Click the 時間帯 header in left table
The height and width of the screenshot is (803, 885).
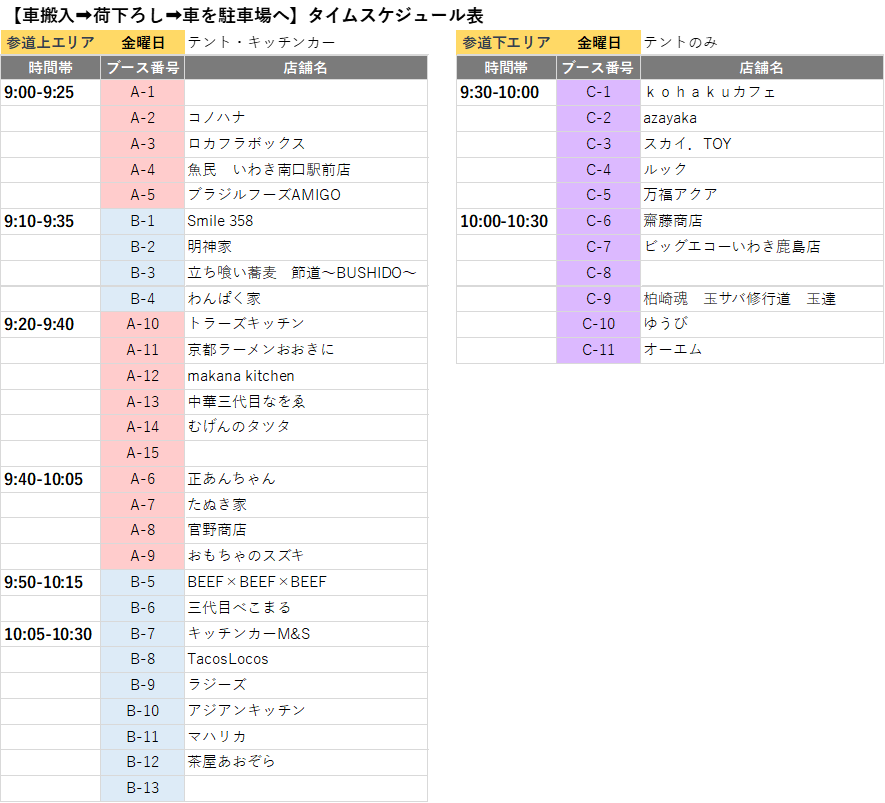click(50, 68)
